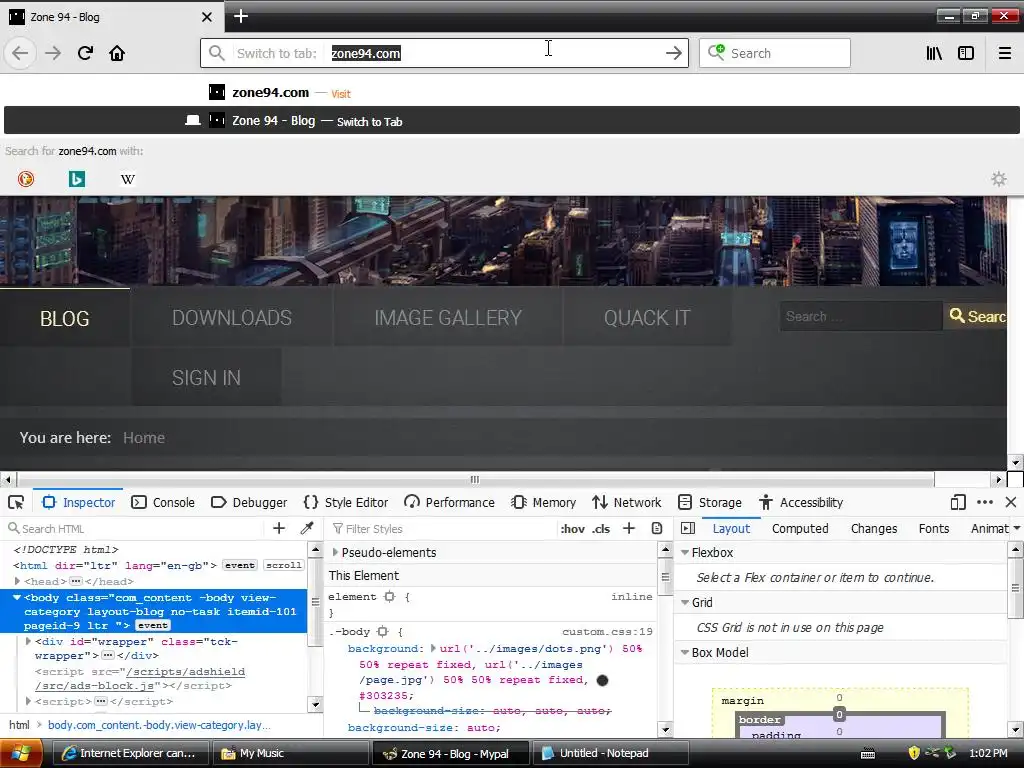The height and width of the screenshot is (768, 1024).
Task: Open the Windows Start button
Action: 21,753
